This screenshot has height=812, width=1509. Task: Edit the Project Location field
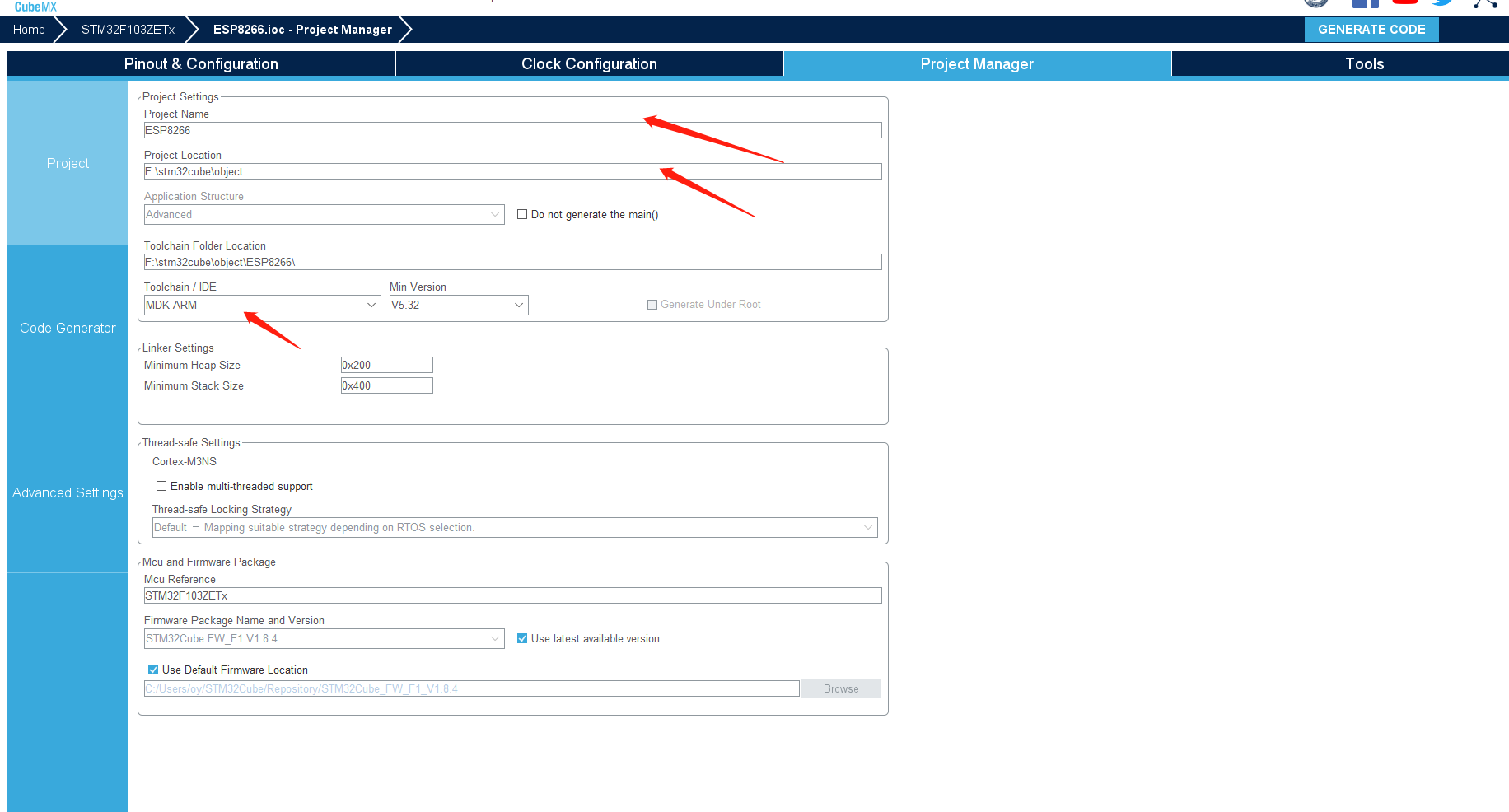point(512,171)
